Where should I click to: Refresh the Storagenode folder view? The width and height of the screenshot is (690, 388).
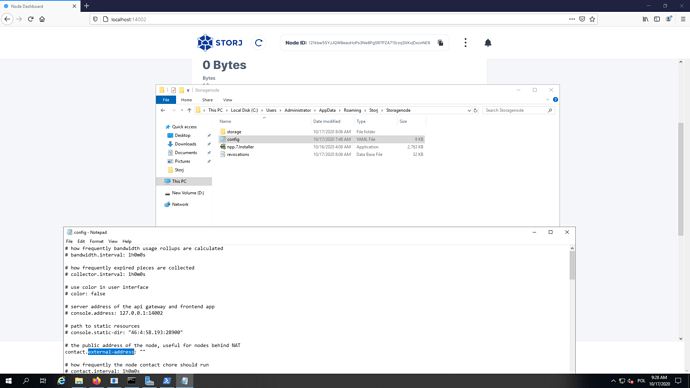pyautogui.click(x=475, y=110)
